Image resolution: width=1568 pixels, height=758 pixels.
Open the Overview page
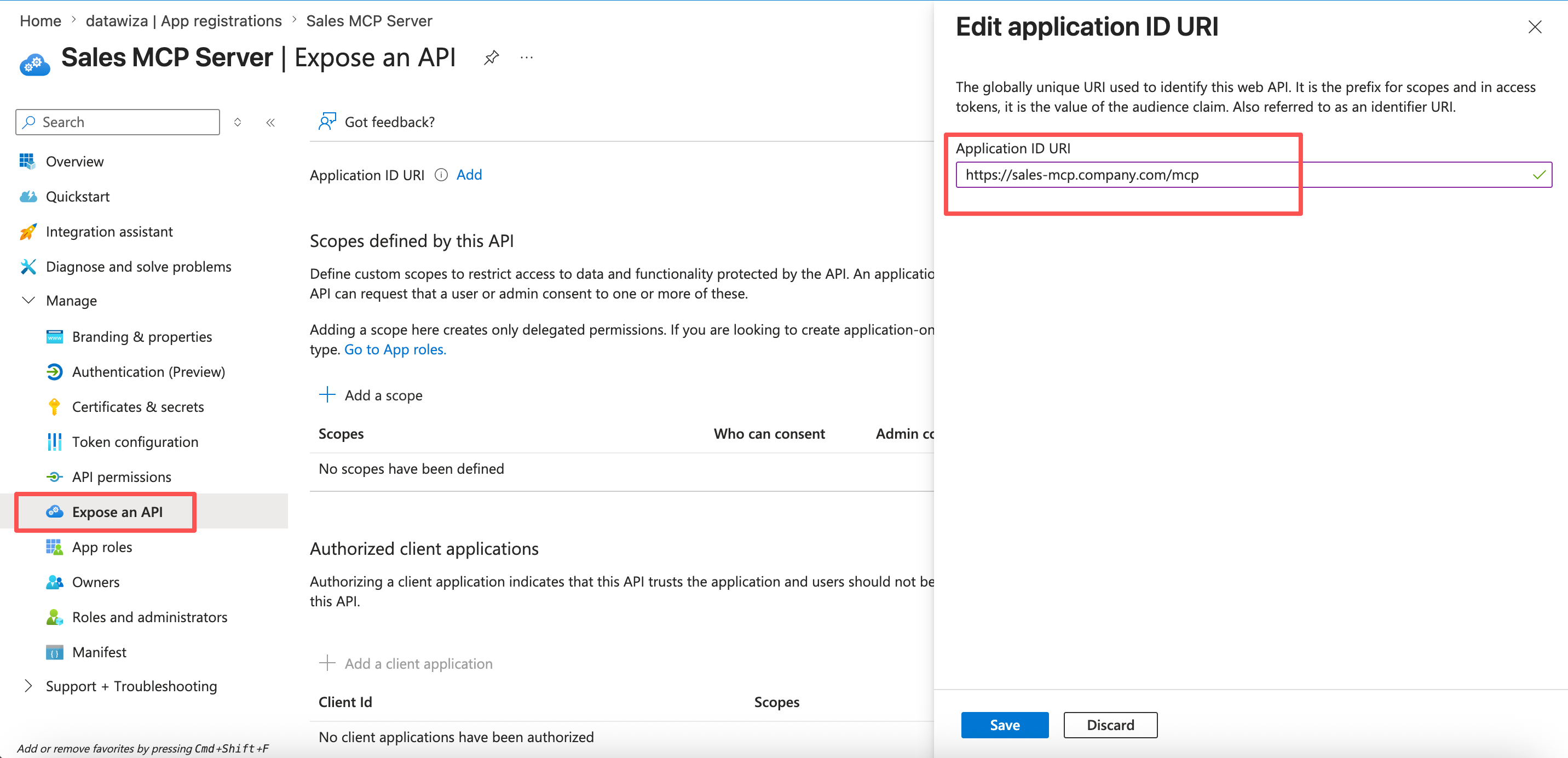click(75, 162)
